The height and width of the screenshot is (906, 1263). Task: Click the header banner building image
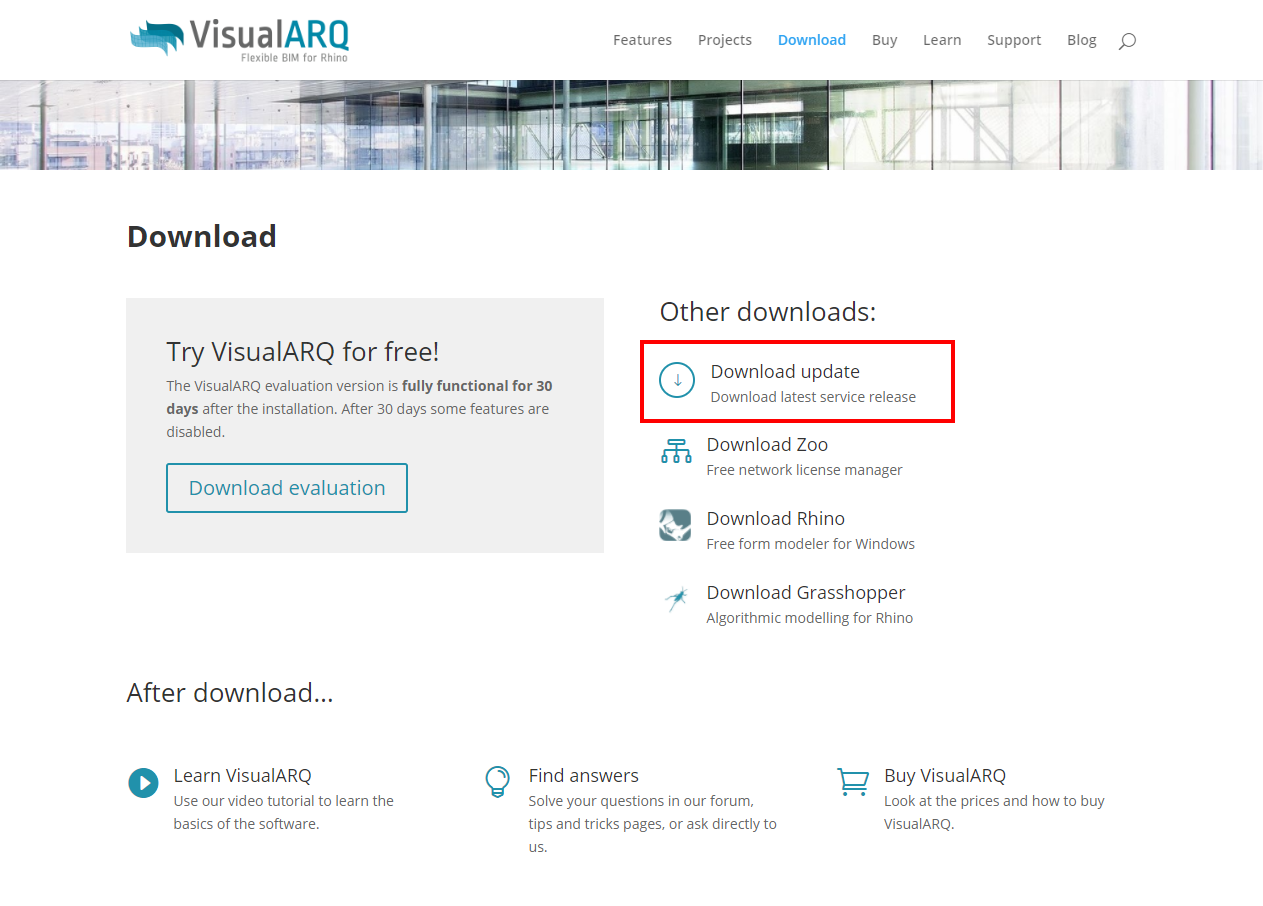[x=631, y=125]
